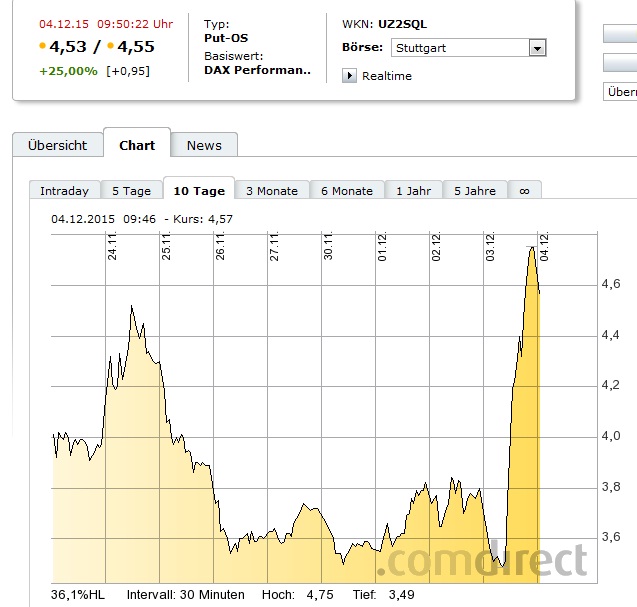Change chart range to 3 Monate
The width and height of the screenshot is (637, 607).
point(273,191)
